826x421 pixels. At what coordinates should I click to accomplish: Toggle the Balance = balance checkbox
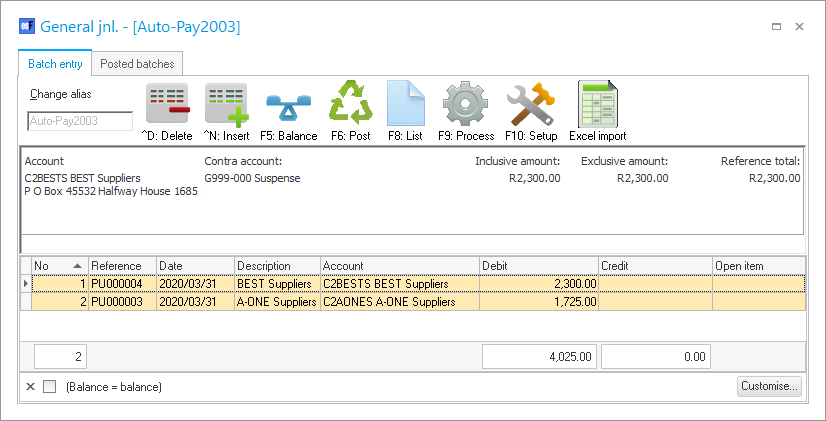point(50,387)
